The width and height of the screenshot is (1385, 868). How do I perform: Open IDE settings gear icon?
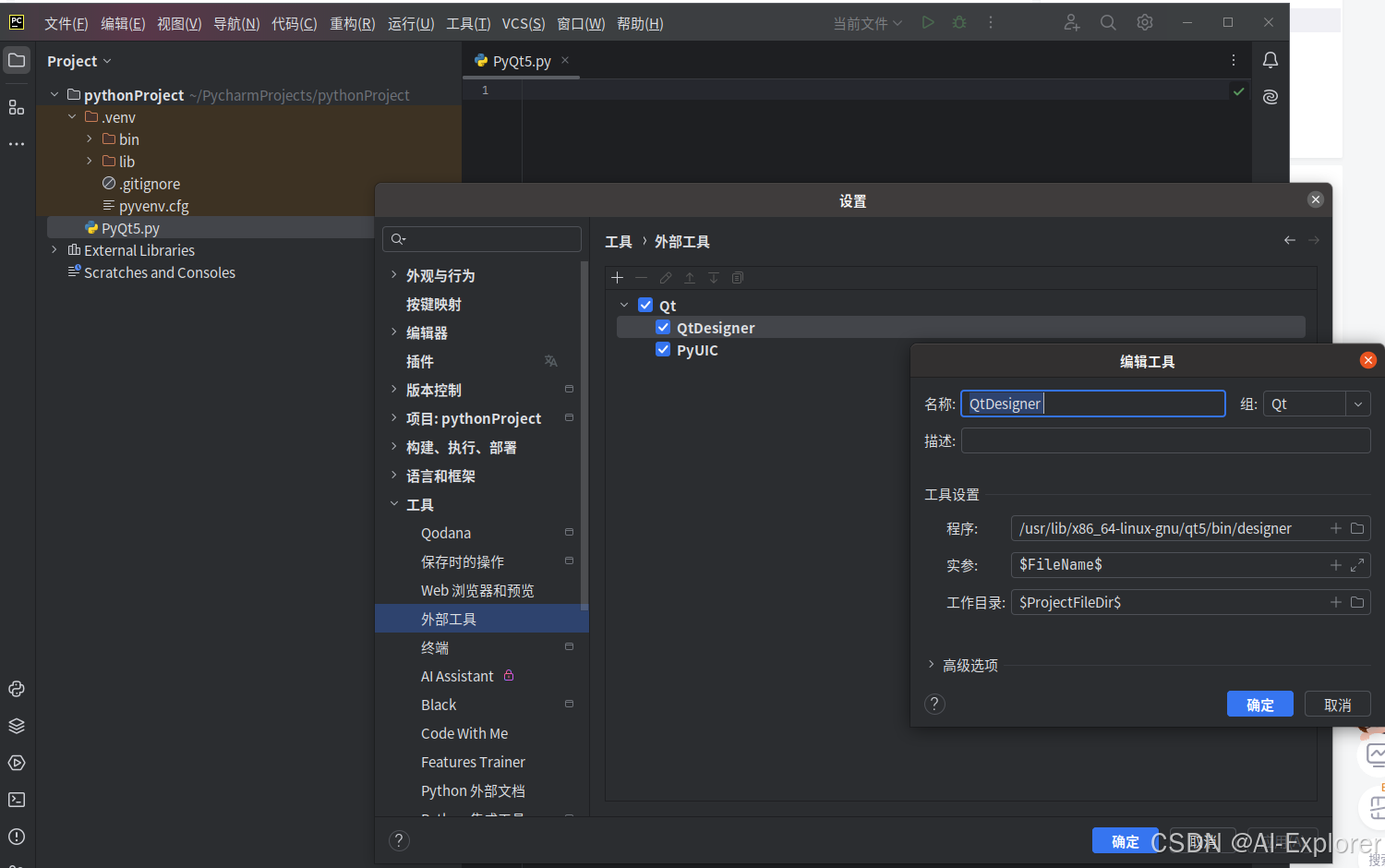pos(1145,22)
